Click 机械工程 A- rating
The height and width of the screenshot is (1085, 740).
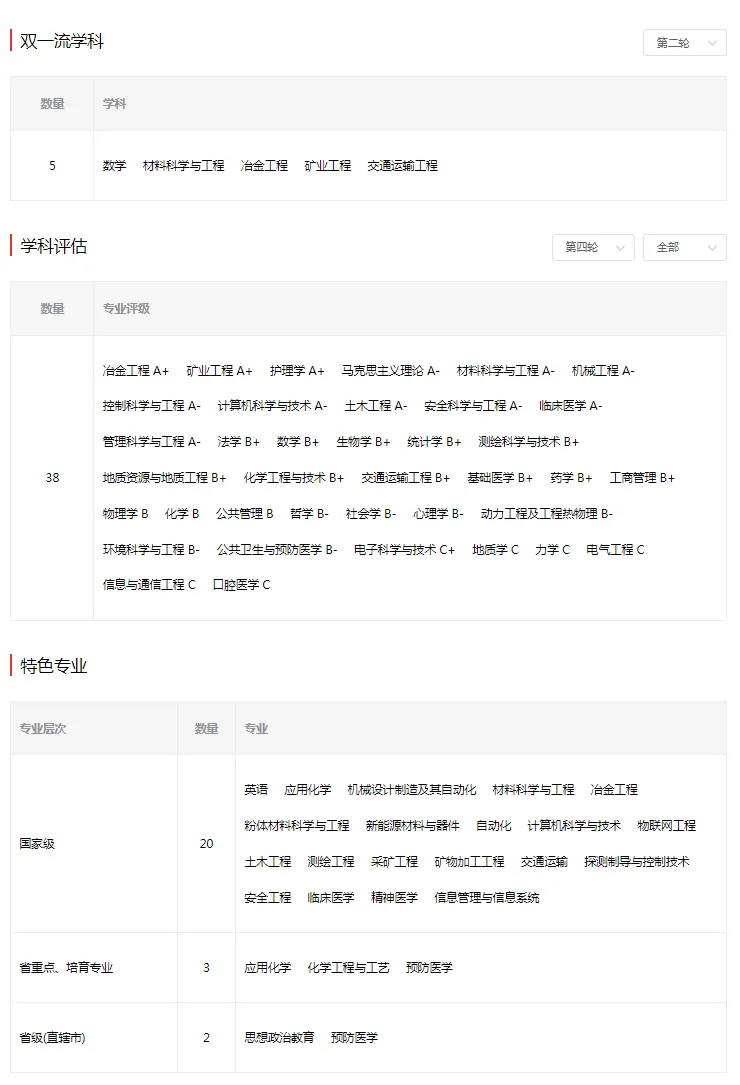(x=603, y=371)
